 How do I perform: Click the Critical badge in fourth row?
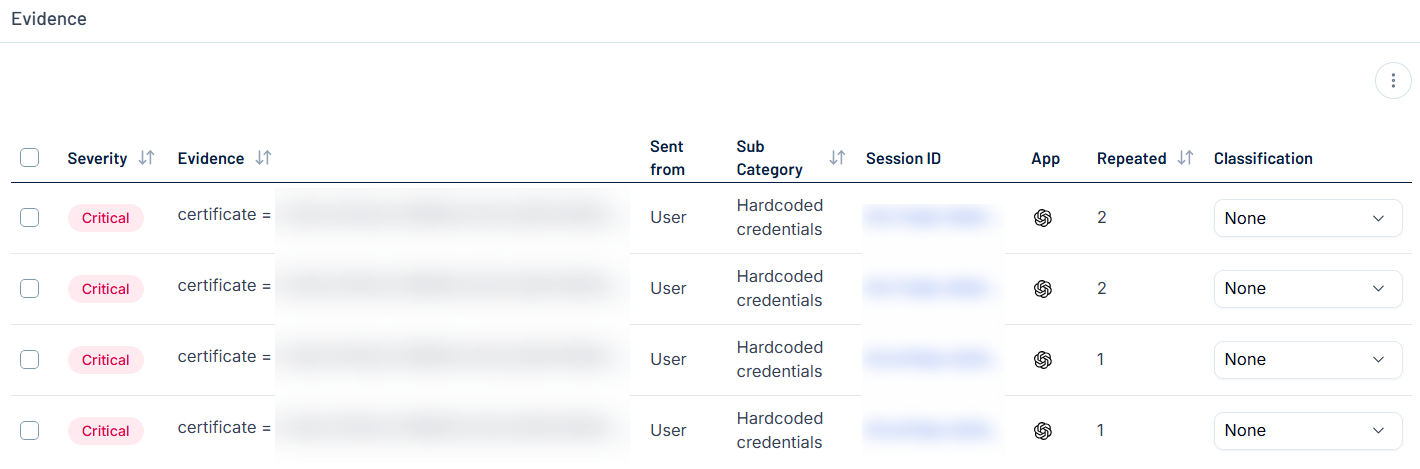106,431
